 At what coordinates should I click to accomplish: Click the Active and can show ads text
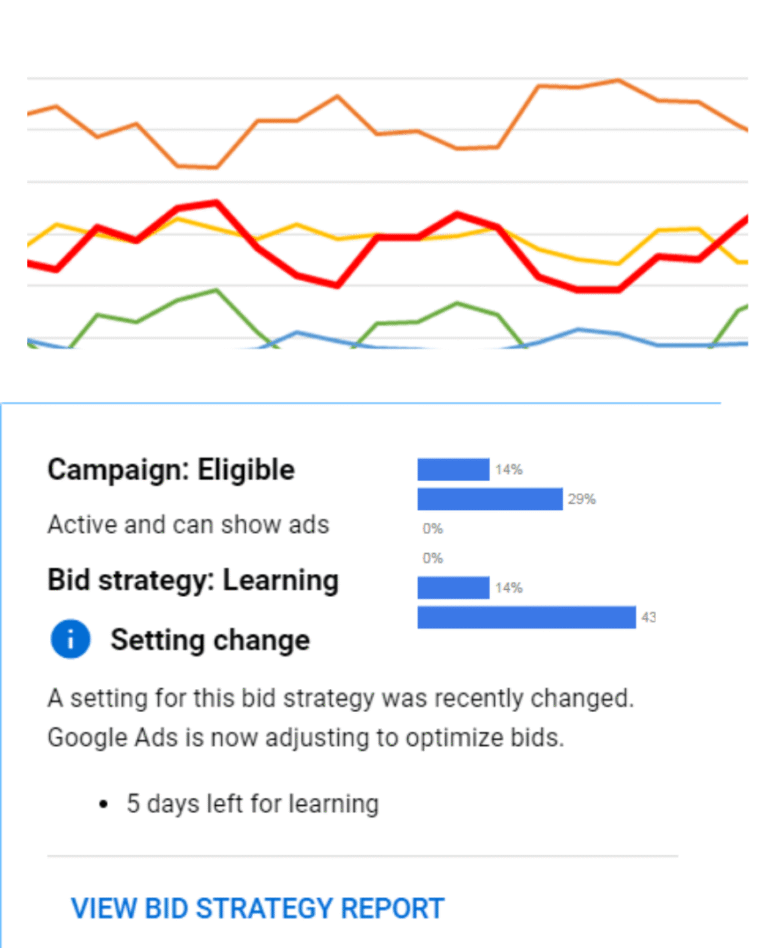pyautogui.click(x=188, y=524)
